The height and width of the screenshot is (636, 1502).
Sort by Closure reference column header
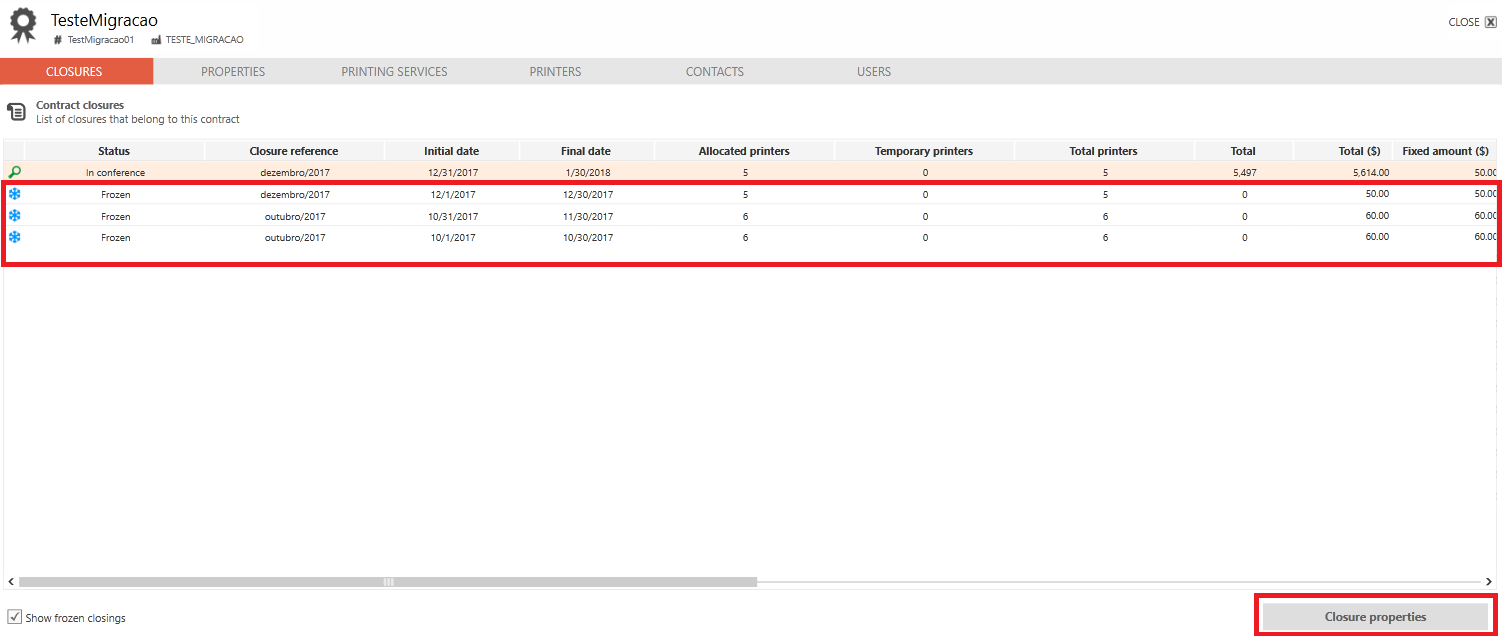[294, 151]
